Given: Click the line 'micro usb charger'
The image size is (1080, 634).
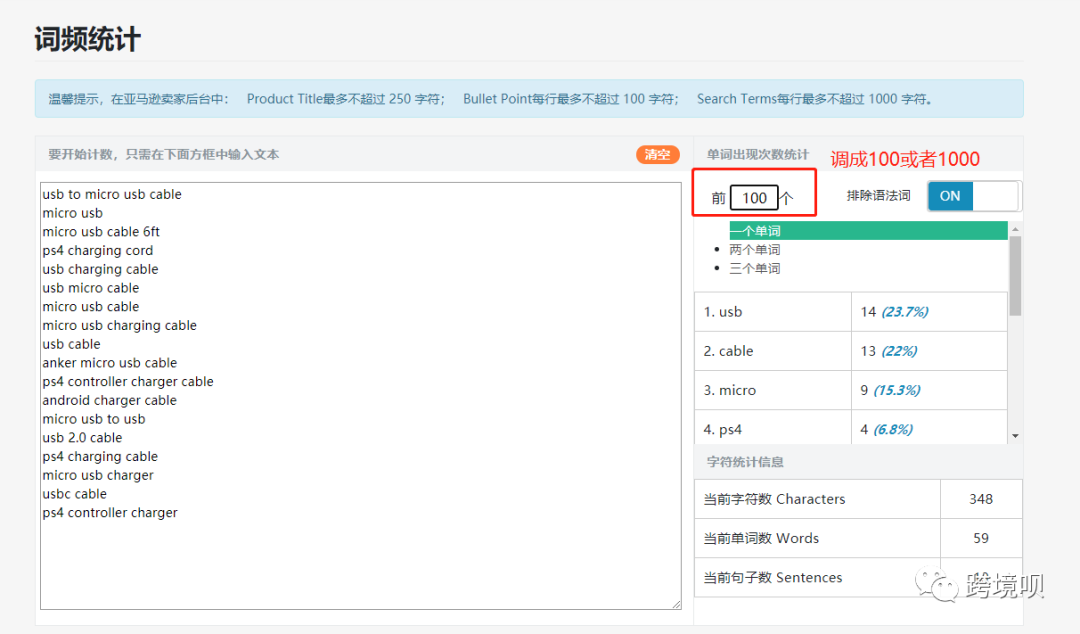Looking at the screenshot, I should coord(98,475).
